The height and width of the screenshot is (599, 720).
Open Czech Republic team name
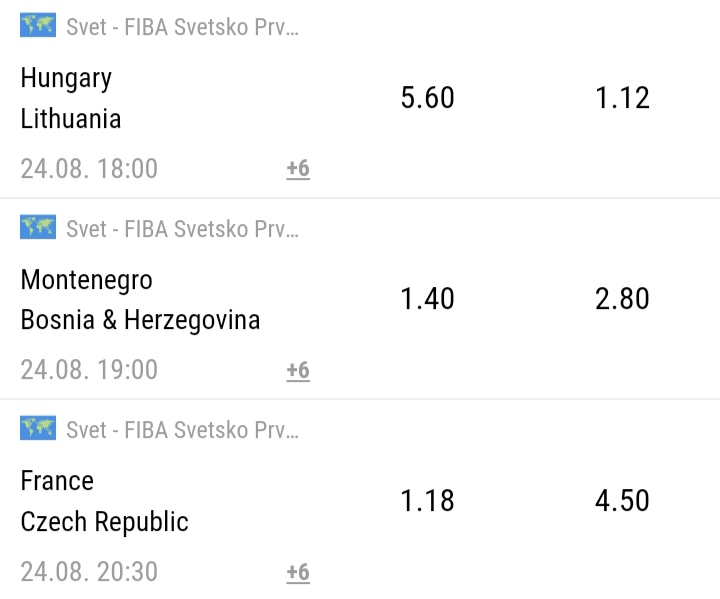coord(105,522)
